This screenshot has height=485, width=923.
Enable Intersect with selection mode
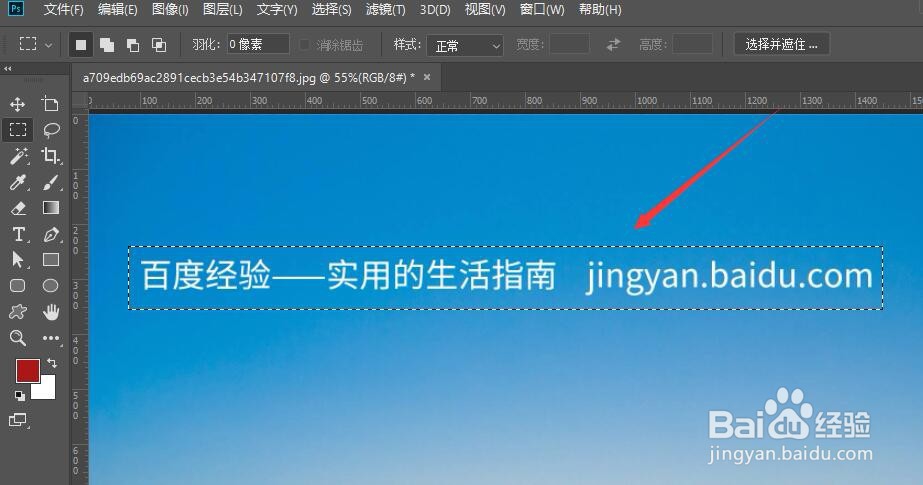[x=159, y=45]
